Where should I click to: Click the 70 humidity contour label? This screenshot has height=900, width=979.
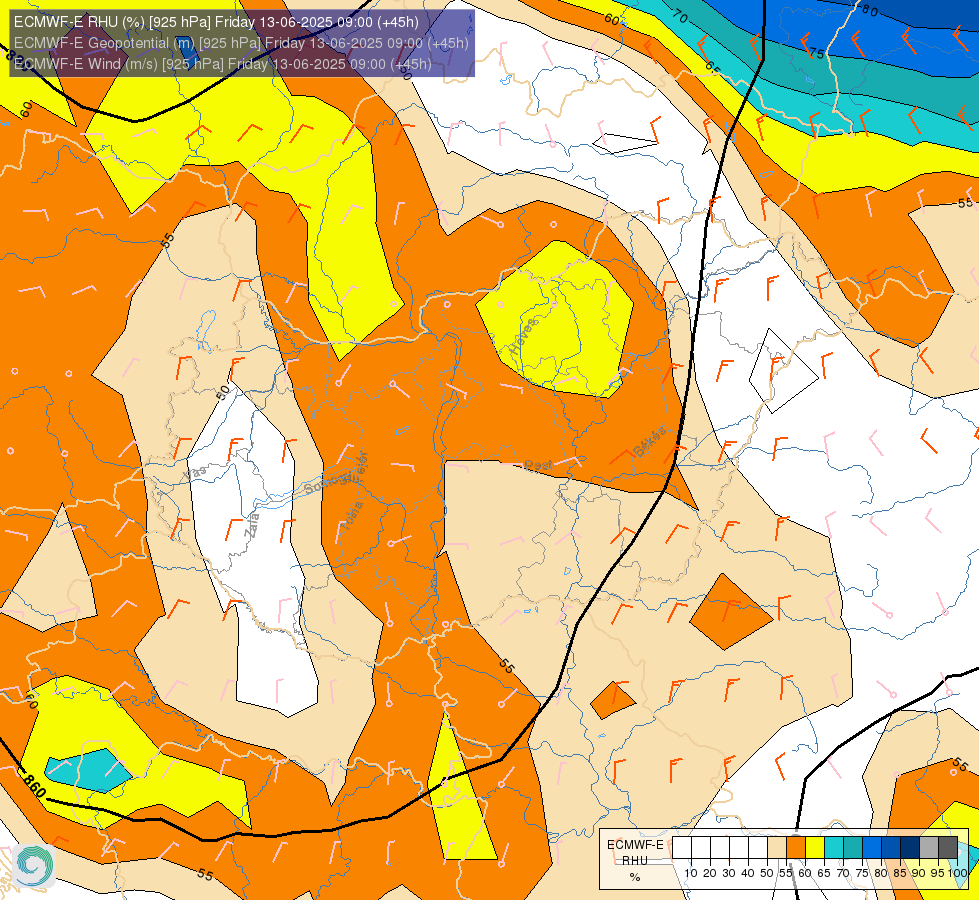tap(681, 16)
